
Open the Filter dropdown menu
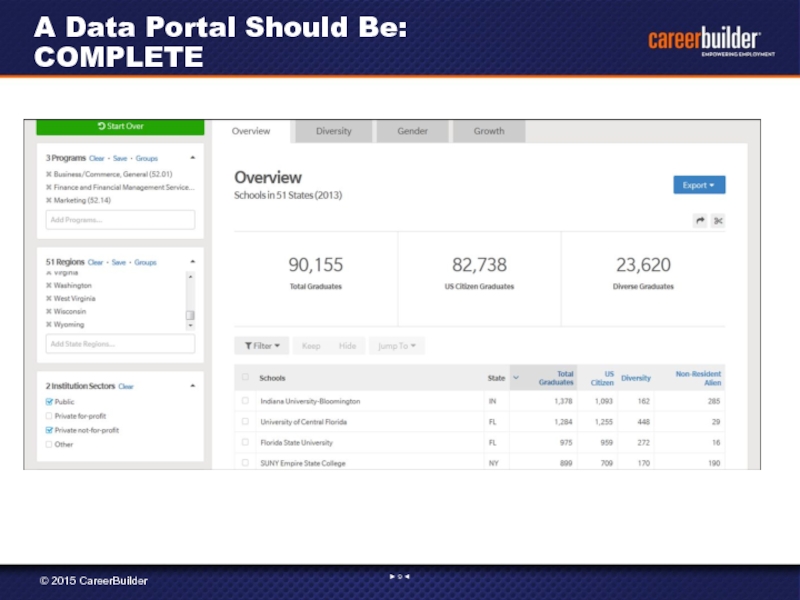(261, 345)
